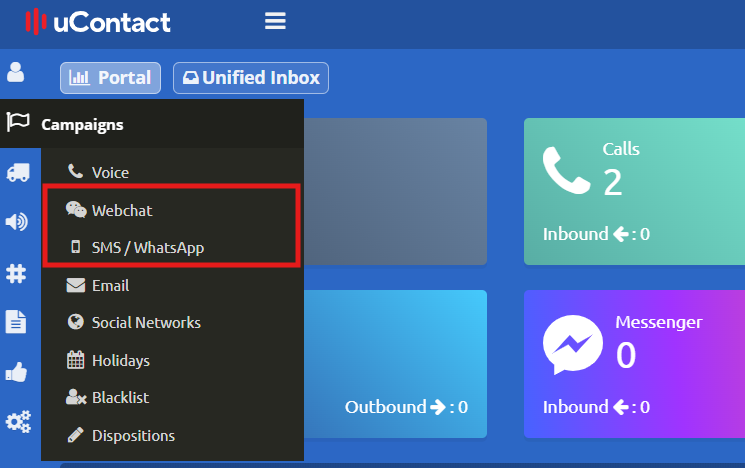Open the Unified Inbox tab
745x468 pixels.
tap(250, 78)
